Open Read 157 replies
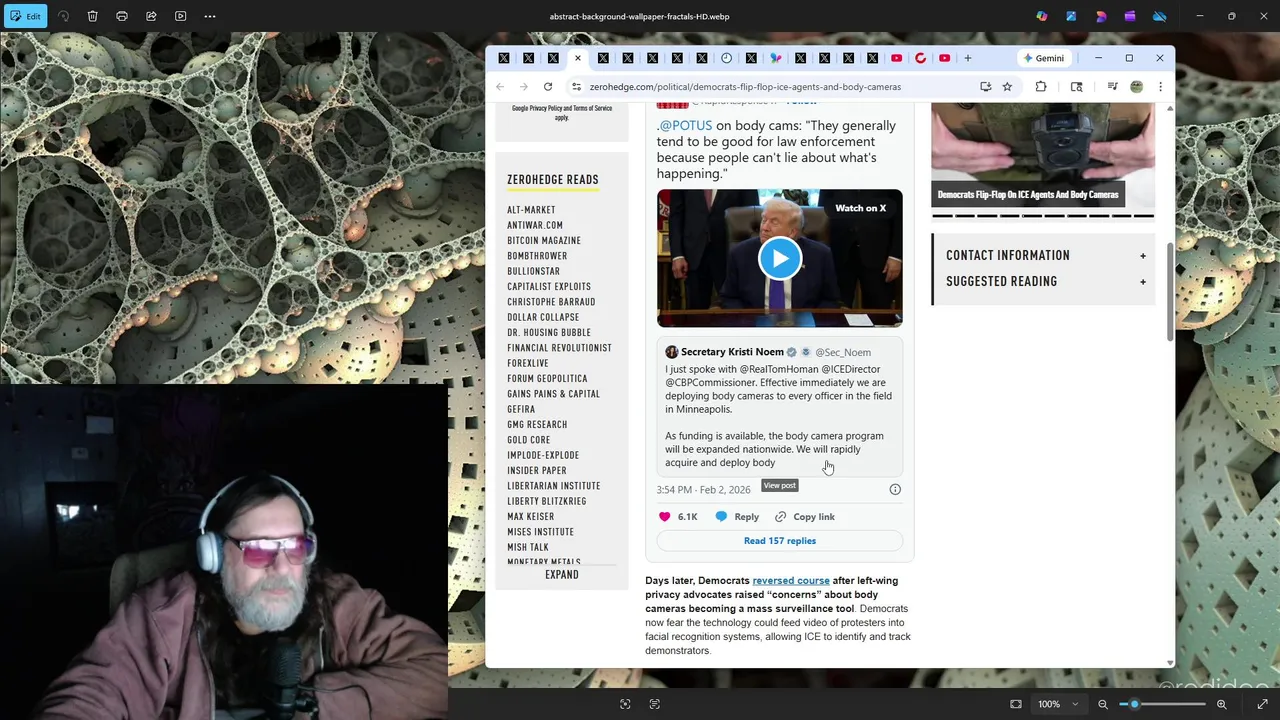Image resolution: width=1280 pixels, height=720 pixels. 780,541
